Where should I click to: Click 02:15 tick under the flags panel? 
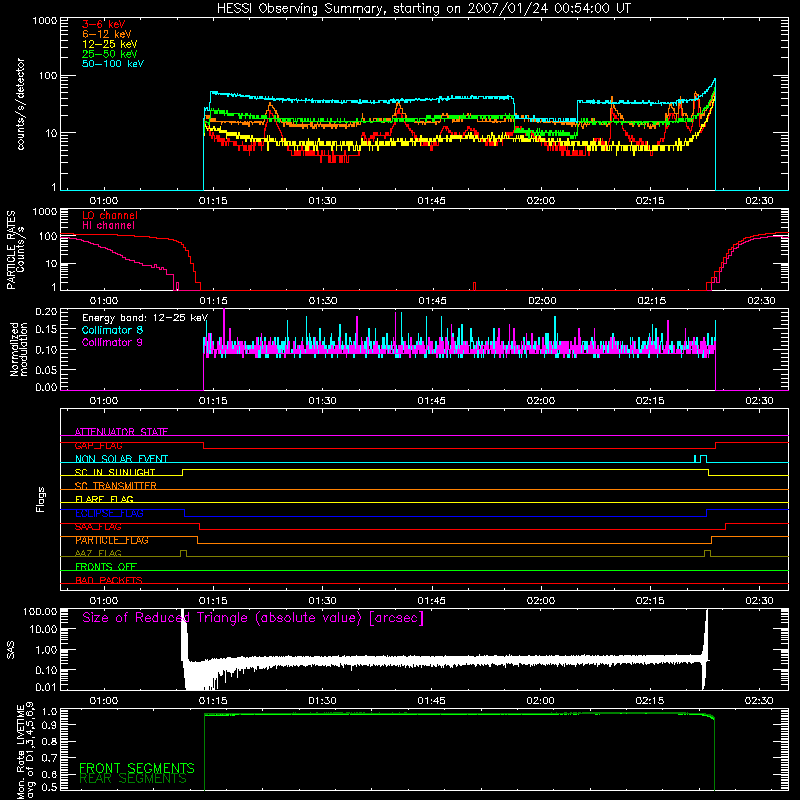650,601
